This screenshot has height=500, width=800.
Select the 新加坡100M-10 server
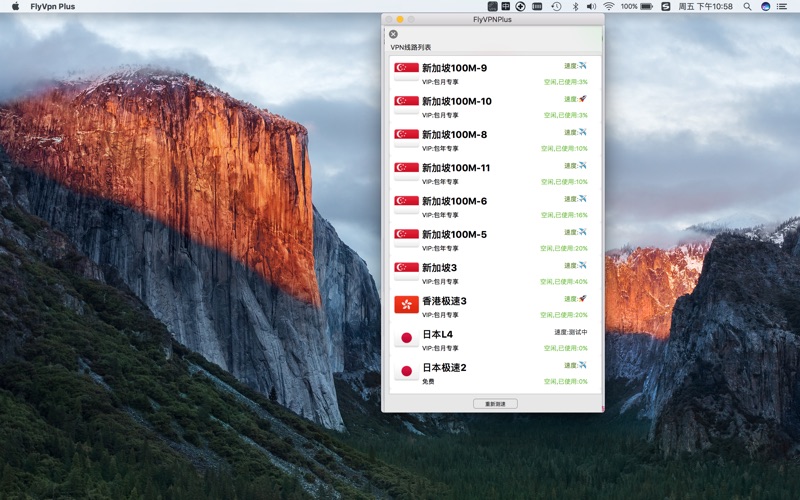tap(495, 107)
